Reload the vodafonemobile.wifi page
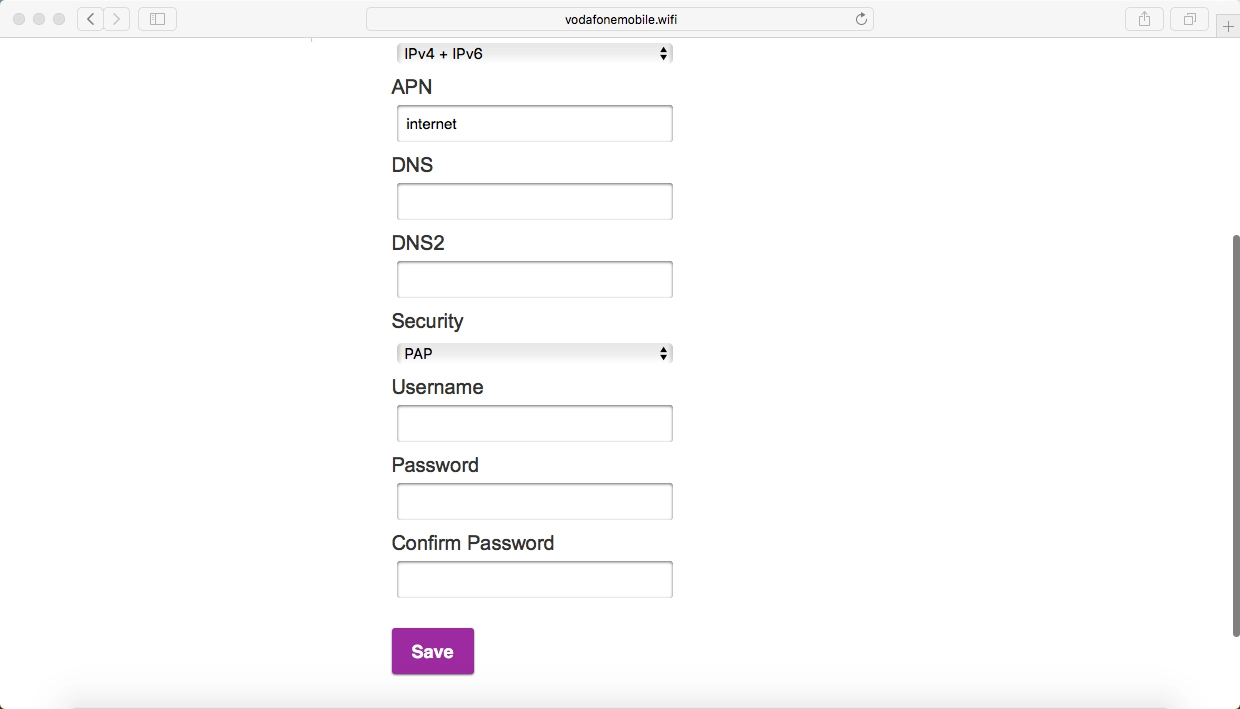Screen dimensions: 1240x709 861,19
